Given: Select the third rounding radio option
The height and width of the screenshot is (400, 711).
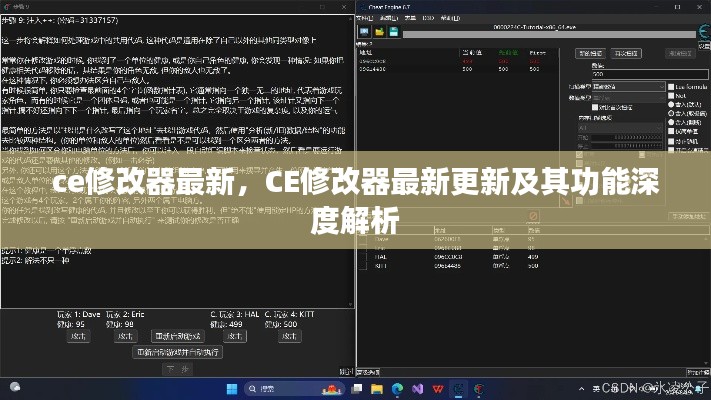Looking at the screenshot, I should pyautogui.click(x=671, y=122).
